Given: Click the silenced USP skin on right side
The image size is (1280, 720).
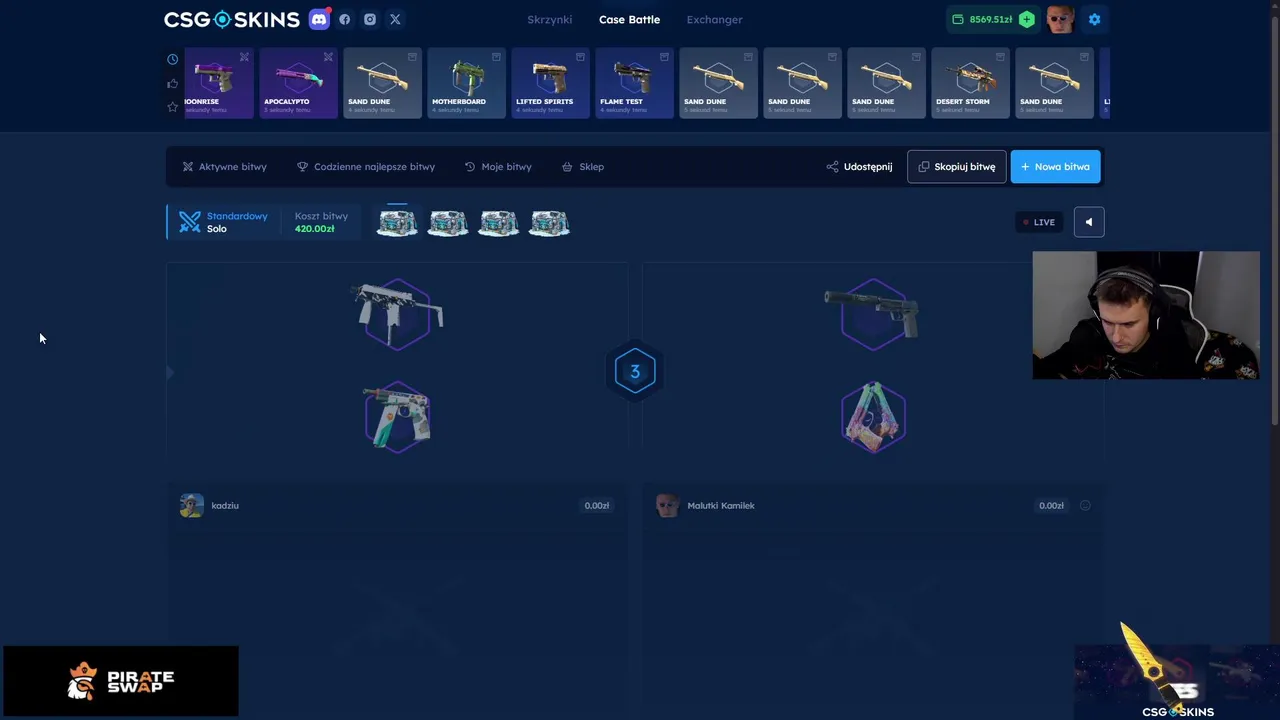Looking at the screenshot, I should (x=872, y=313).
